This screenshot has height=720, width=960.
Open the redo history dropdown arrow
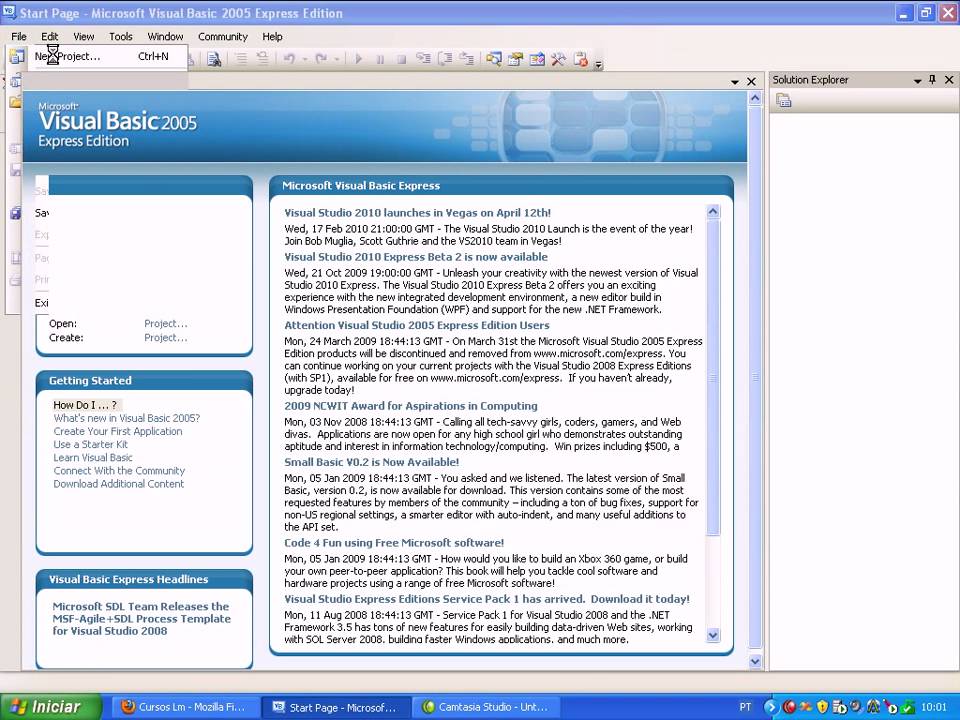pyautogui.click(x=336, y=59)
